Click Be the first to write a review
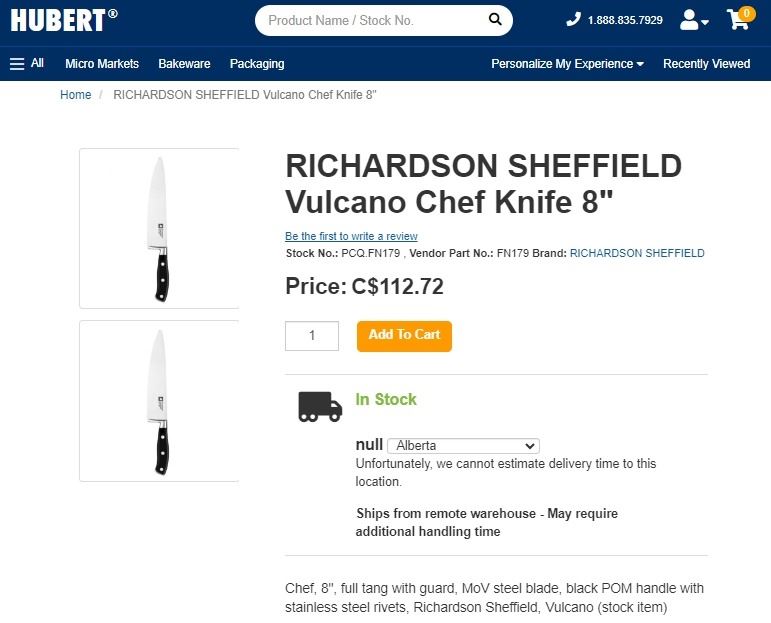Screen dimensions: 771x623 [x=351, y=236]
